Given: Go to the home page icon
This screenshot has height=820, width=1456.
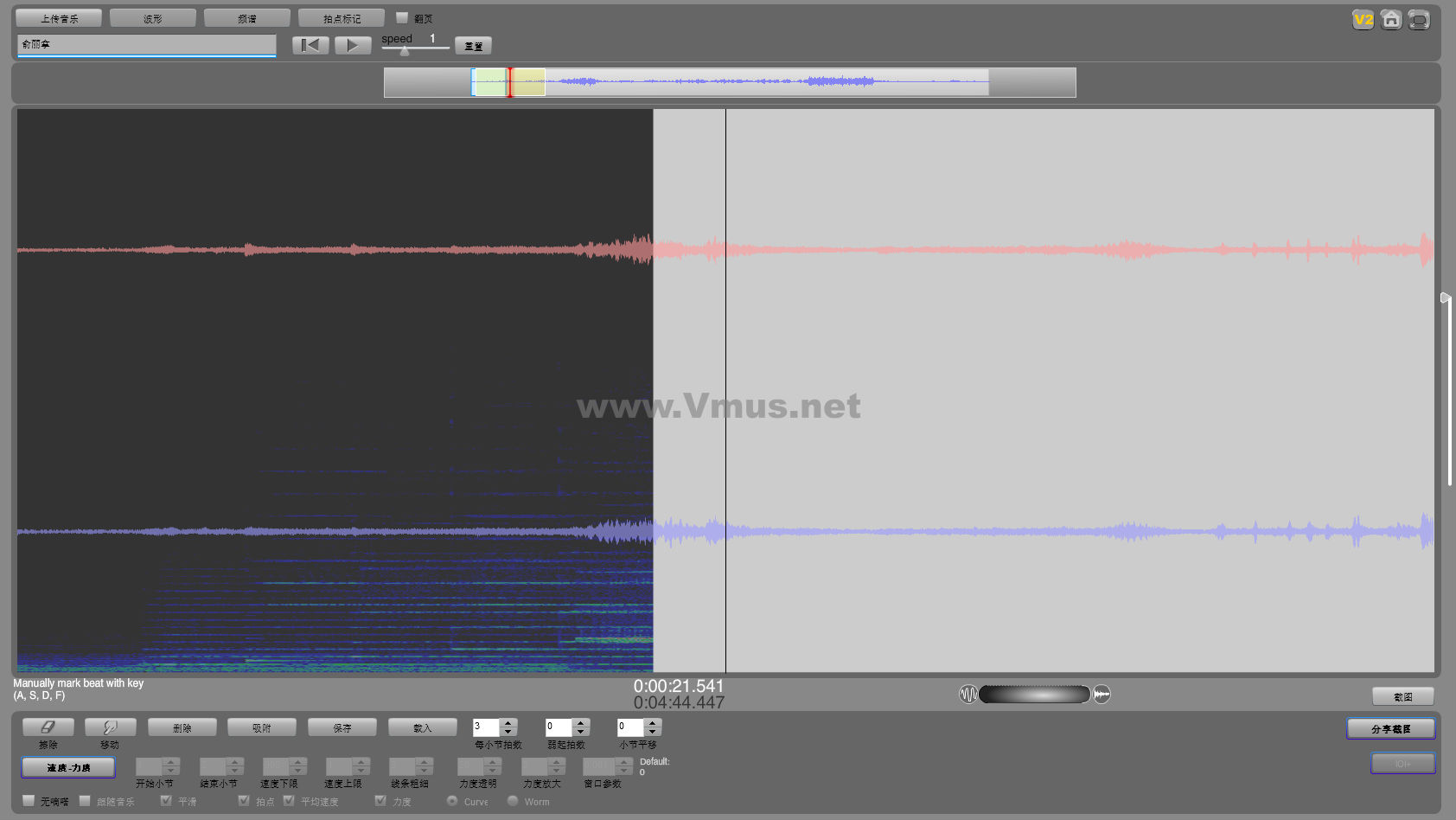Looking at the screenshot, I should [x=1390, y=20].
